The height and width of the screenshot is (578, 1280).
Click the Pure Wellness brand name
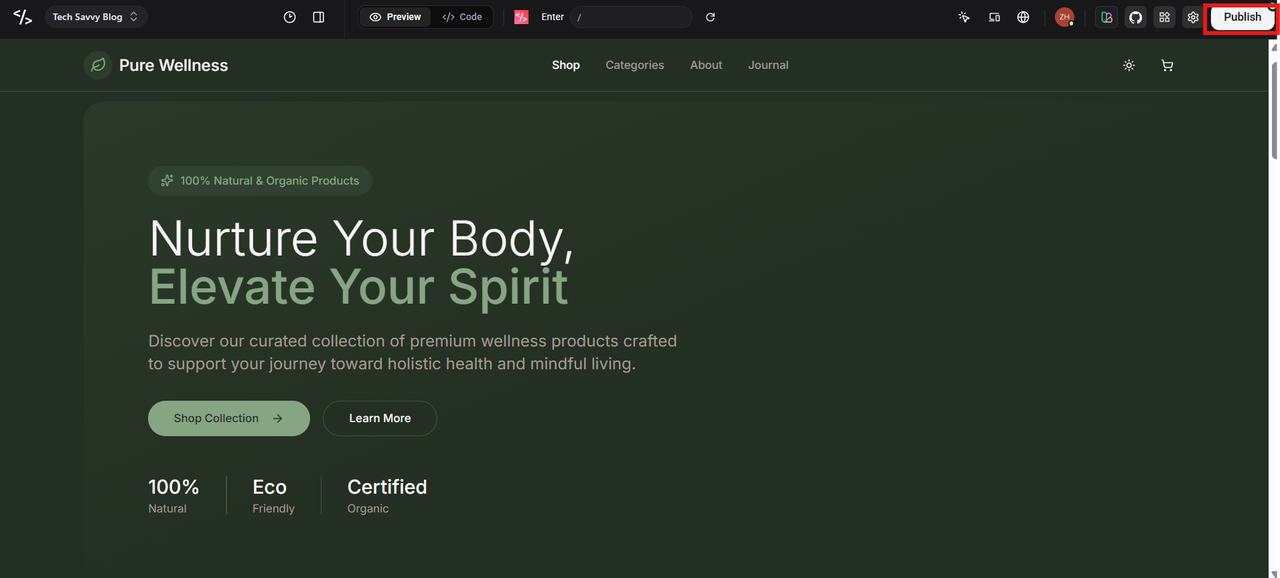click(173, 65)
